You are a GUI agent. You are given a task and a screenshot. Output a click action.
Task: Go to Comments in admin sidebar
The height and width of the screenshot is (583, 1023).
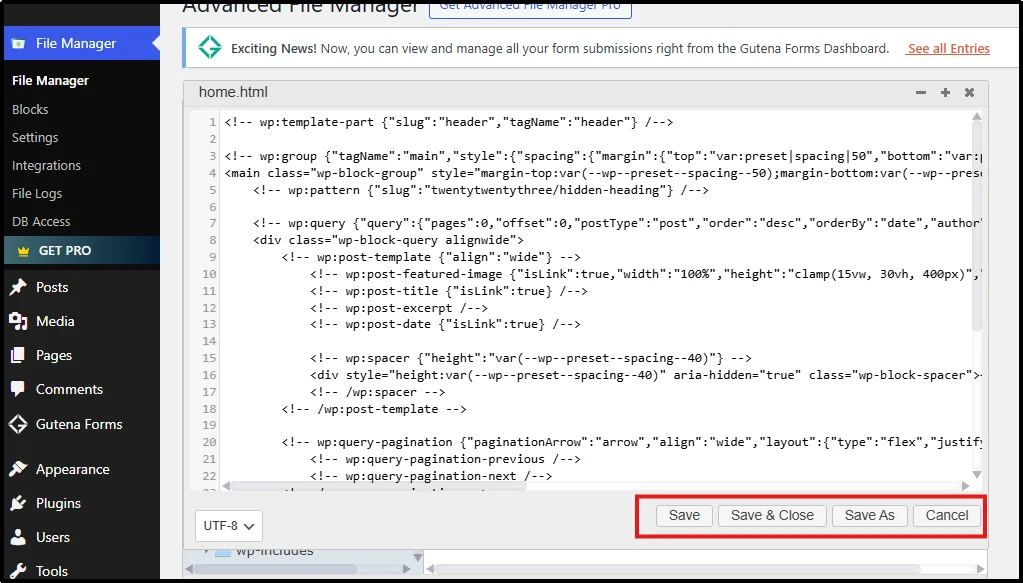coord(69,389)
